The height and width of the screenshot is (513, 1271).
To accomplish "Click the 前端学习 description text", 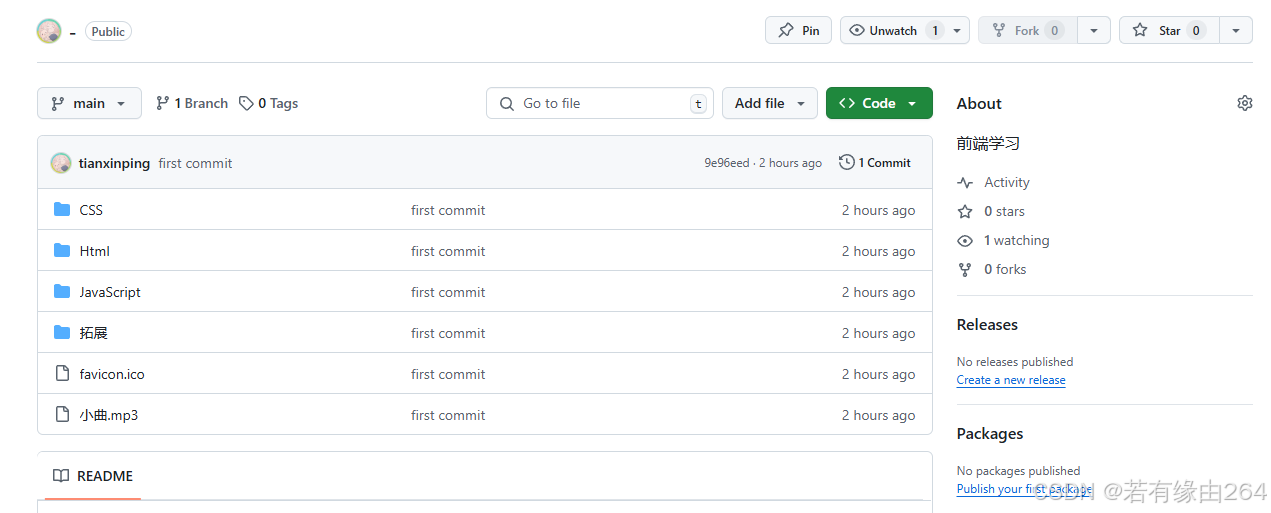I will click(x=988, y=143).
